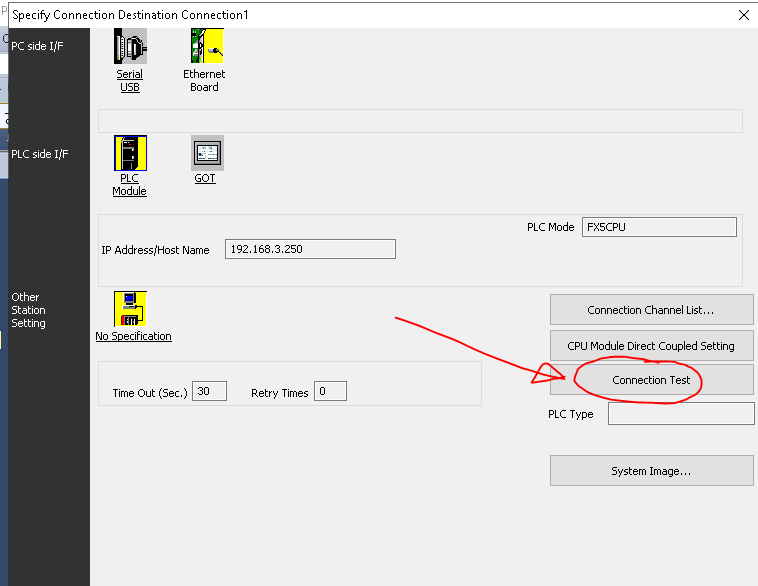The width and height of the screenshot is (758, 586).
Task: Click the PLC side I/F label
Action: coord(40,154)
